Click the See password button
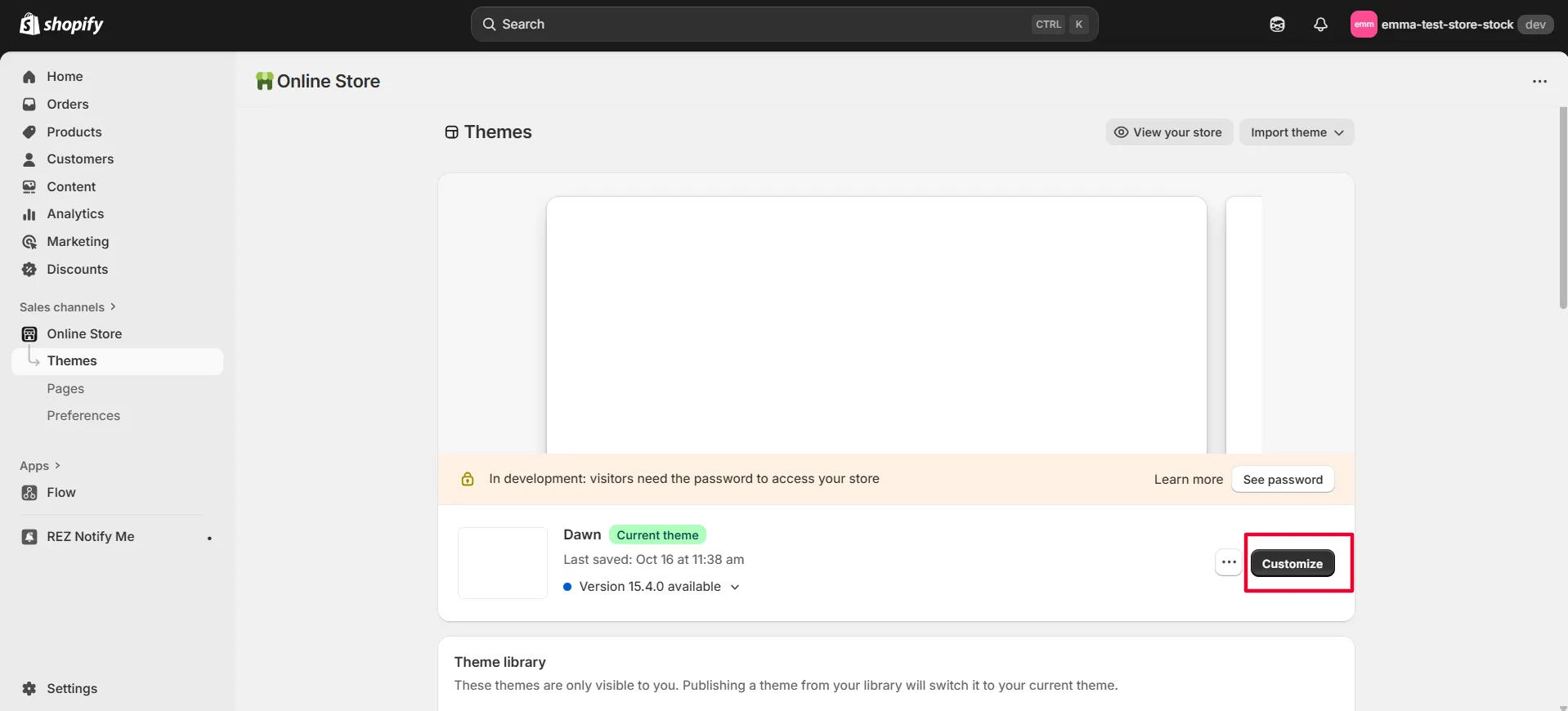This screenshot has height=711, width=1568. point(1283,480)
